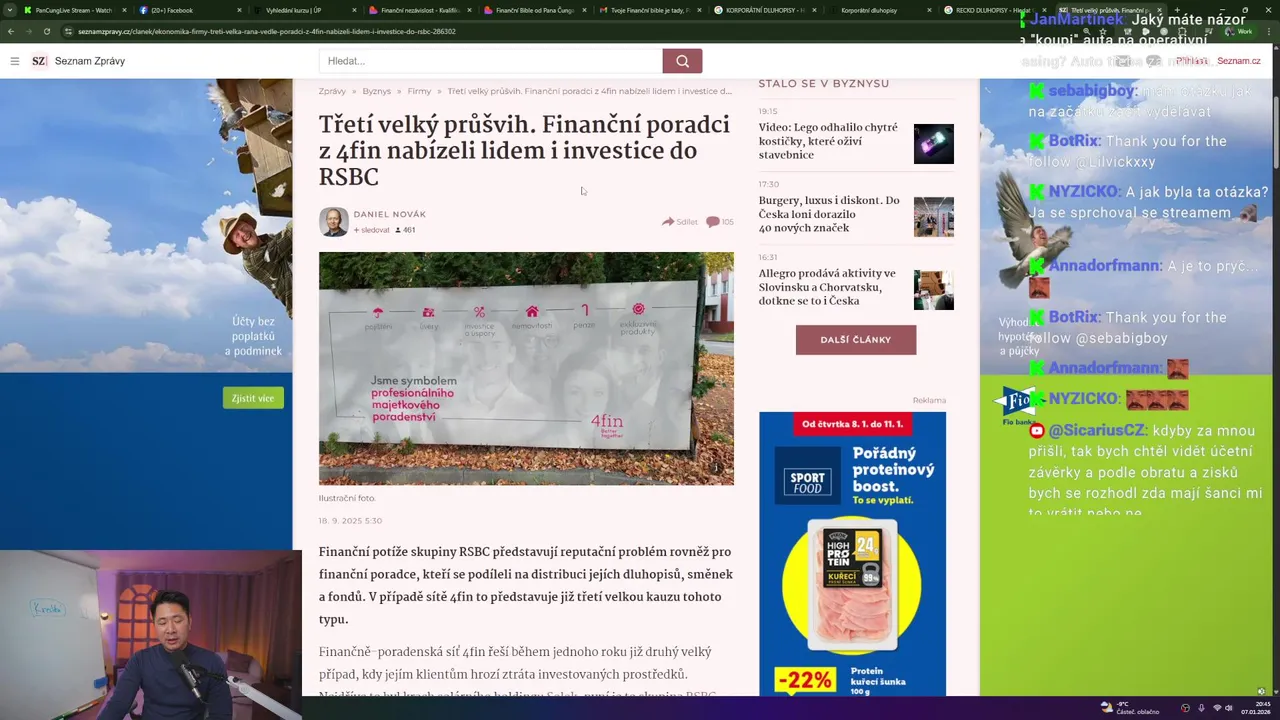Screen dimensions: 1280x720
Task: Click the magnifier search button
Action: click(682, 61)
